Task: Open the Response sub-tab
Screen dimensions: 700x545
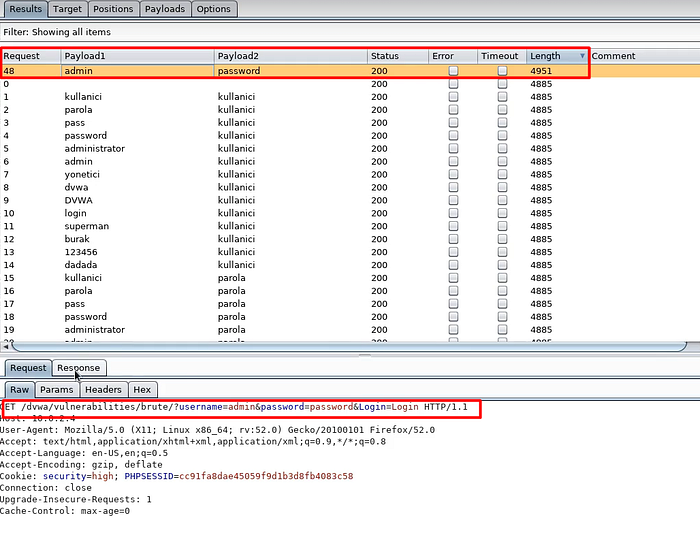Action: click(79, 368)
